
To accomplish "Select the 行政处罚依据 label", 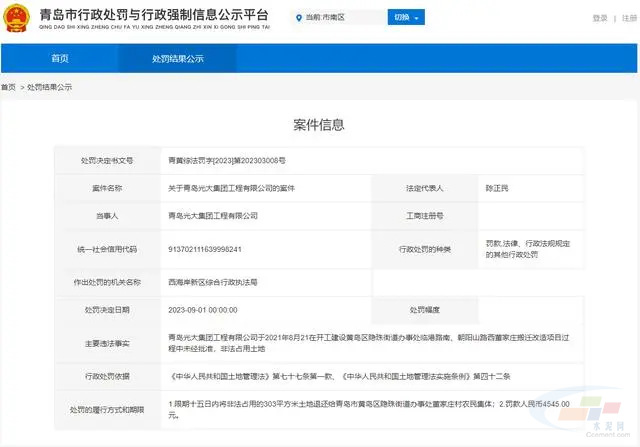I will (107, 376).
